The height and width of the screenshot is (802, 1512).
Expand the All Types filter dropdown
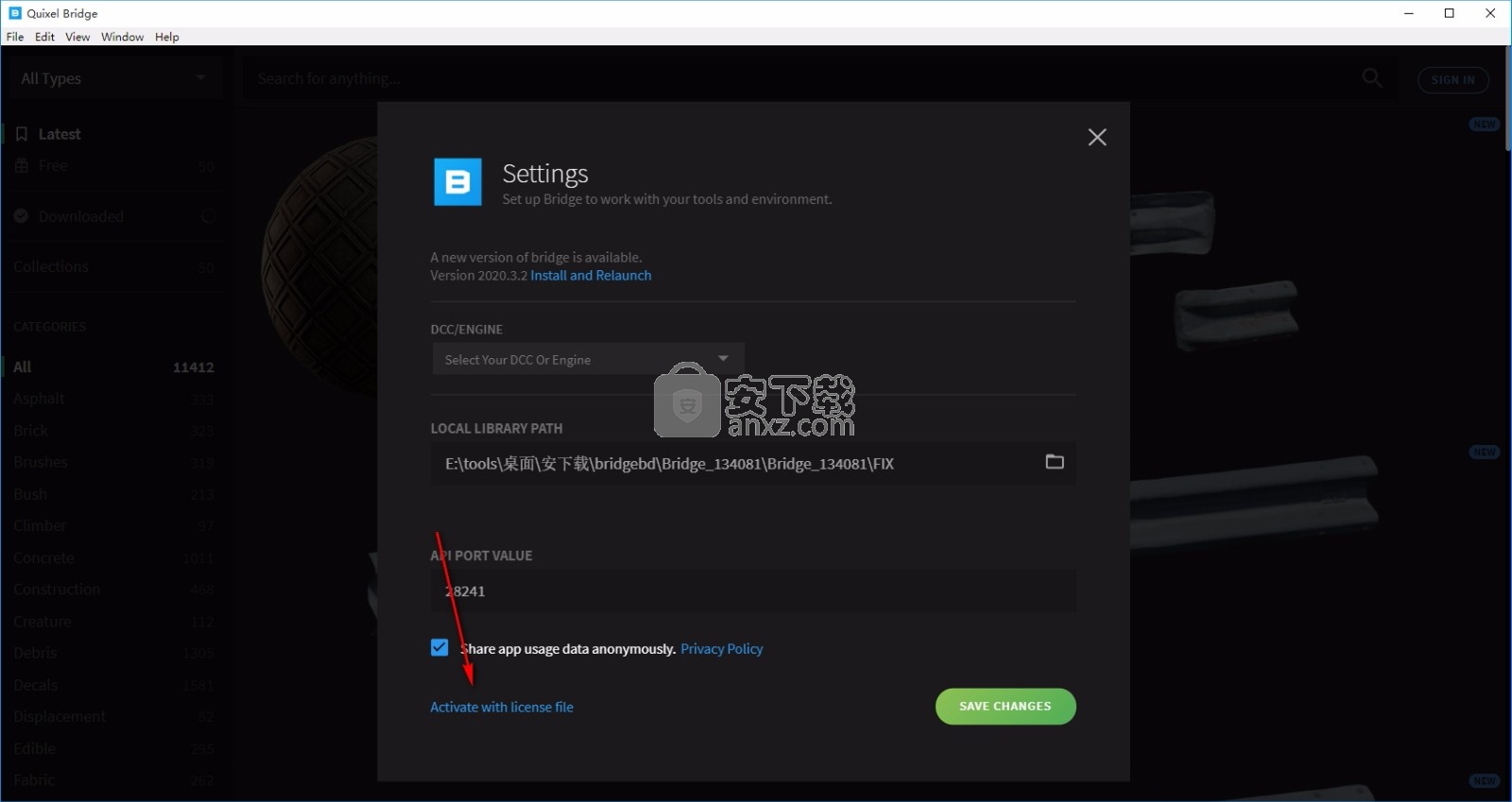pyautogui.click(x=113, y=78)
